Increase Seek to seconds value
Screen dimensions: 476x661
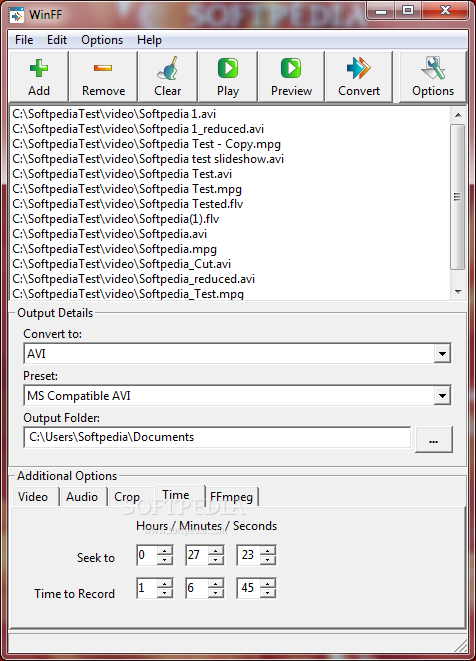coord(267,550)
